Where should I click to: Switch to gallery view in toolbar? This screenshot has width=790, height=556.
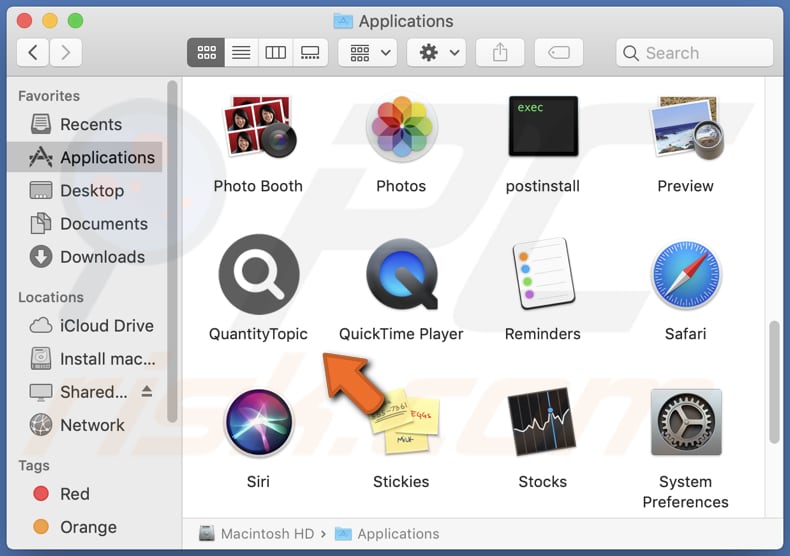click(x=310, y=52)
